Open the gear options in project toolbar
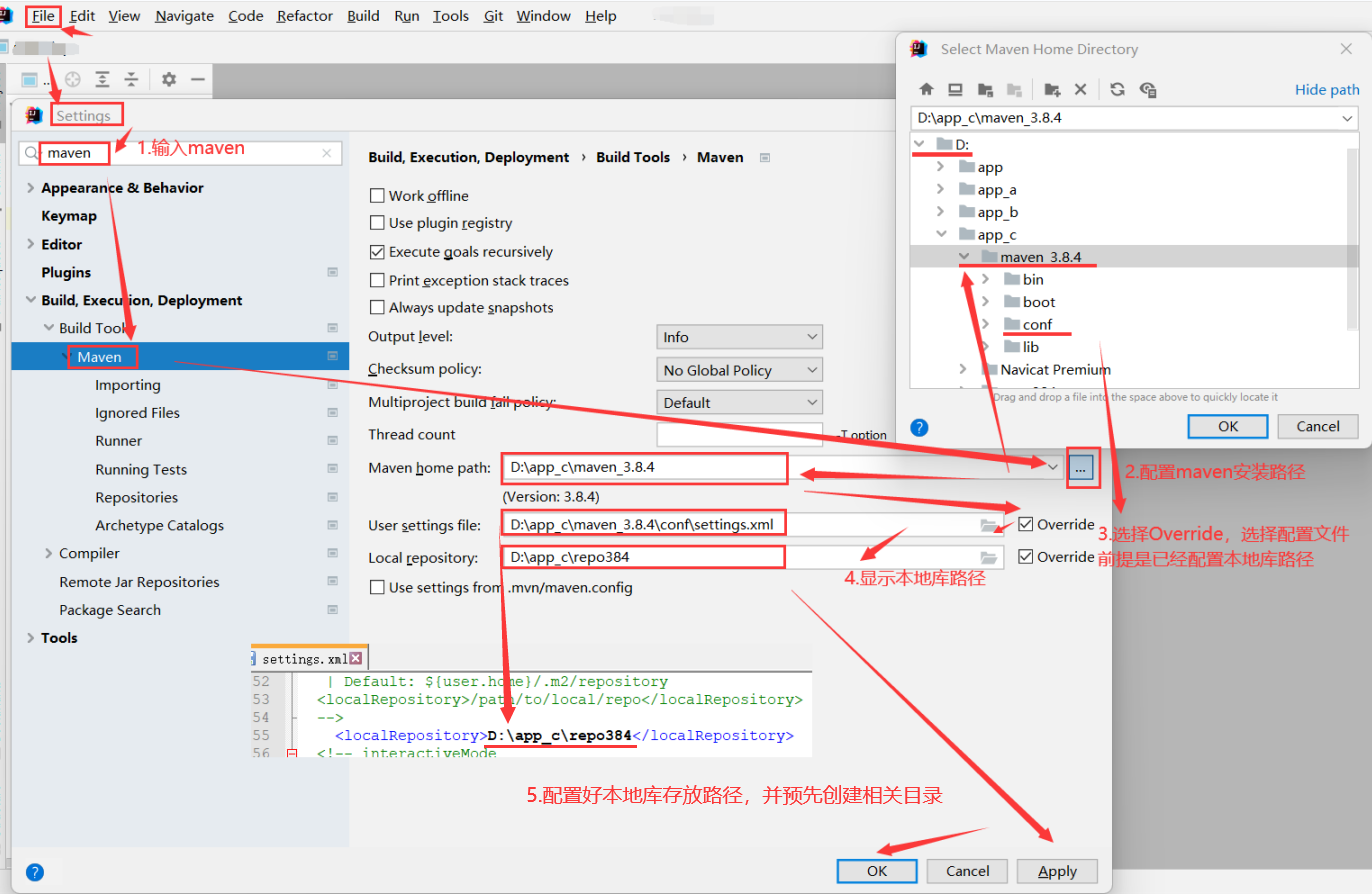The width and height of the screenshot is (1372, 894). pos(169,80)
